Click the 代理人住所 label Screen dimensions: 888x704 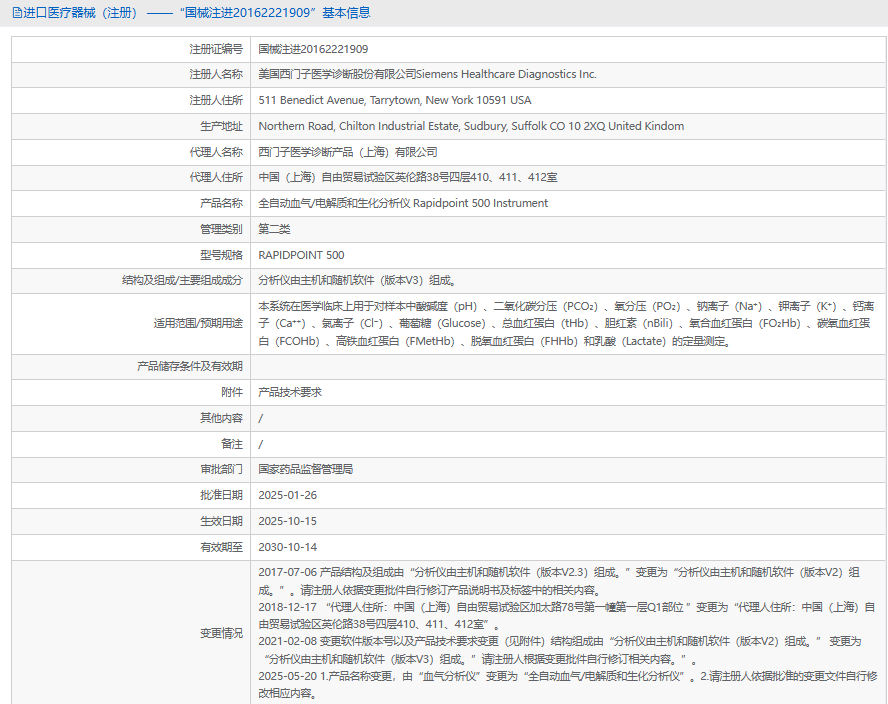[216, 177]
